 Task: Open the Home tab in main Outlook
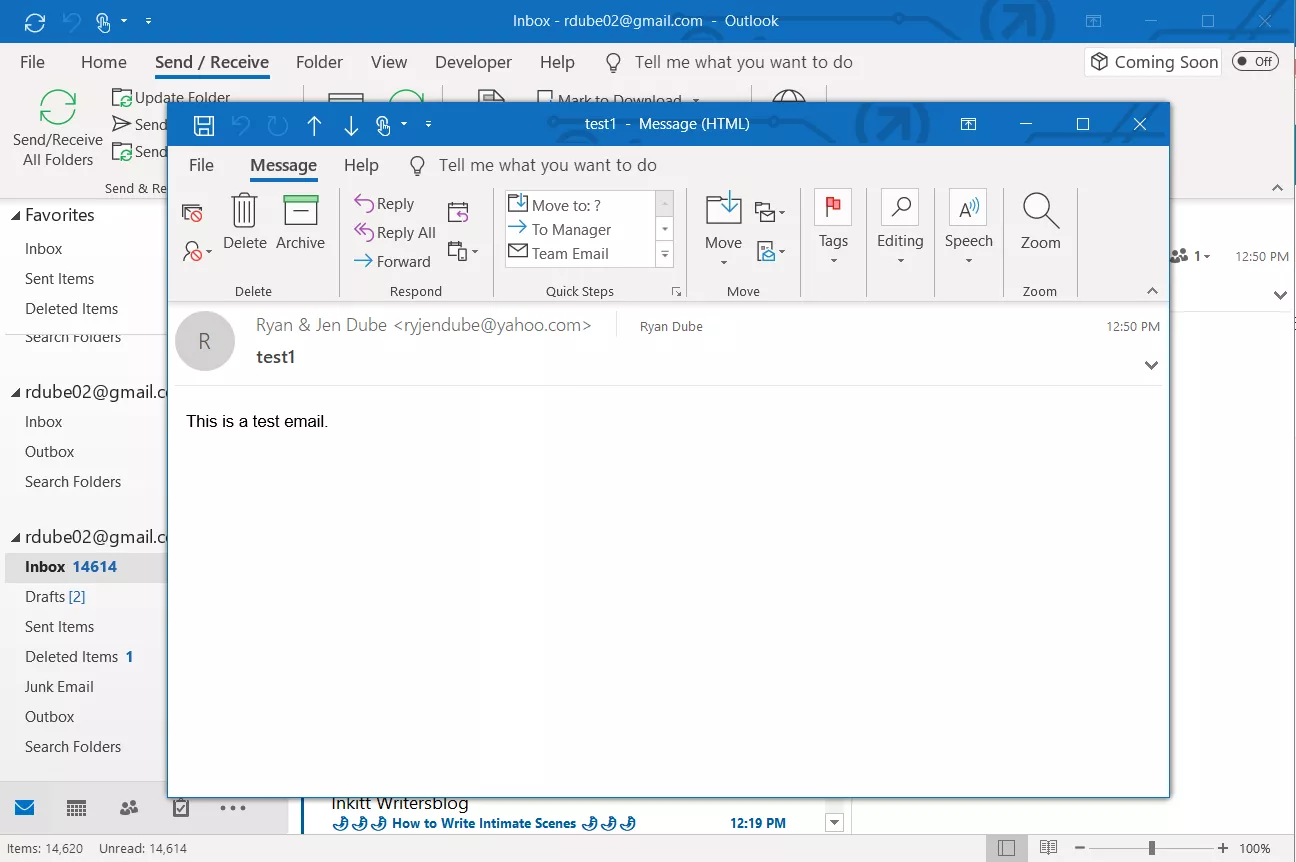(104, 62)
